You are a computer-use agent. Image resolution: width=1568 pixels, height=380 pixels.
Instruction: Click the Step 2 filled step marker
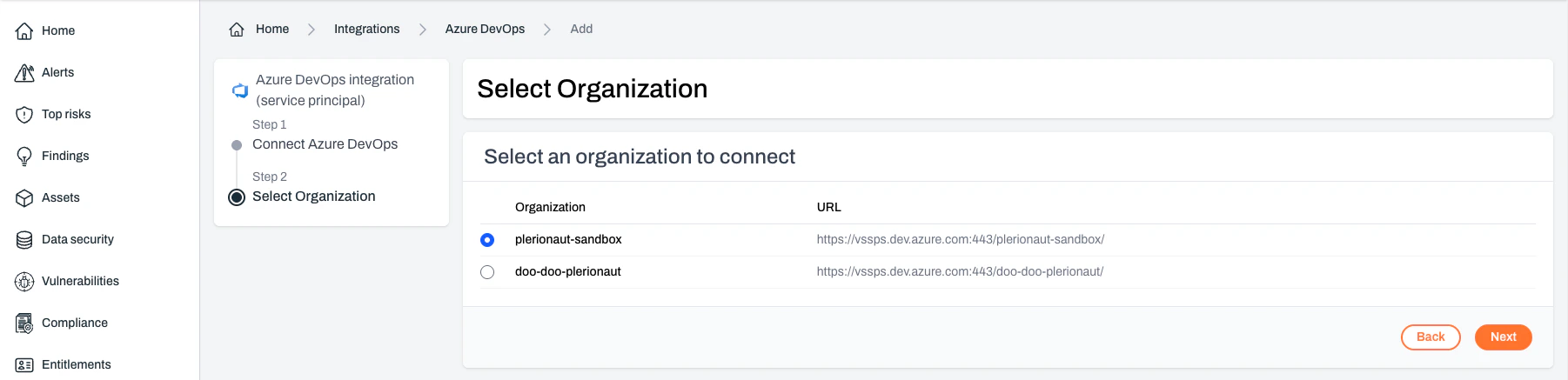237,197
